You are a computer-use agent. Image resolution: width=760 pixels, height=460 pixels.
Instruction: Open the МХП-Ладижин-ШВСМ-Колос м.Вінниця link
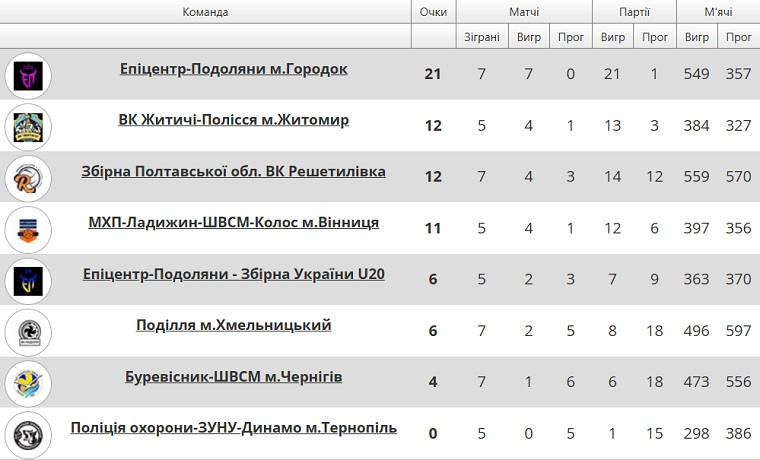(x=234, y=222)
